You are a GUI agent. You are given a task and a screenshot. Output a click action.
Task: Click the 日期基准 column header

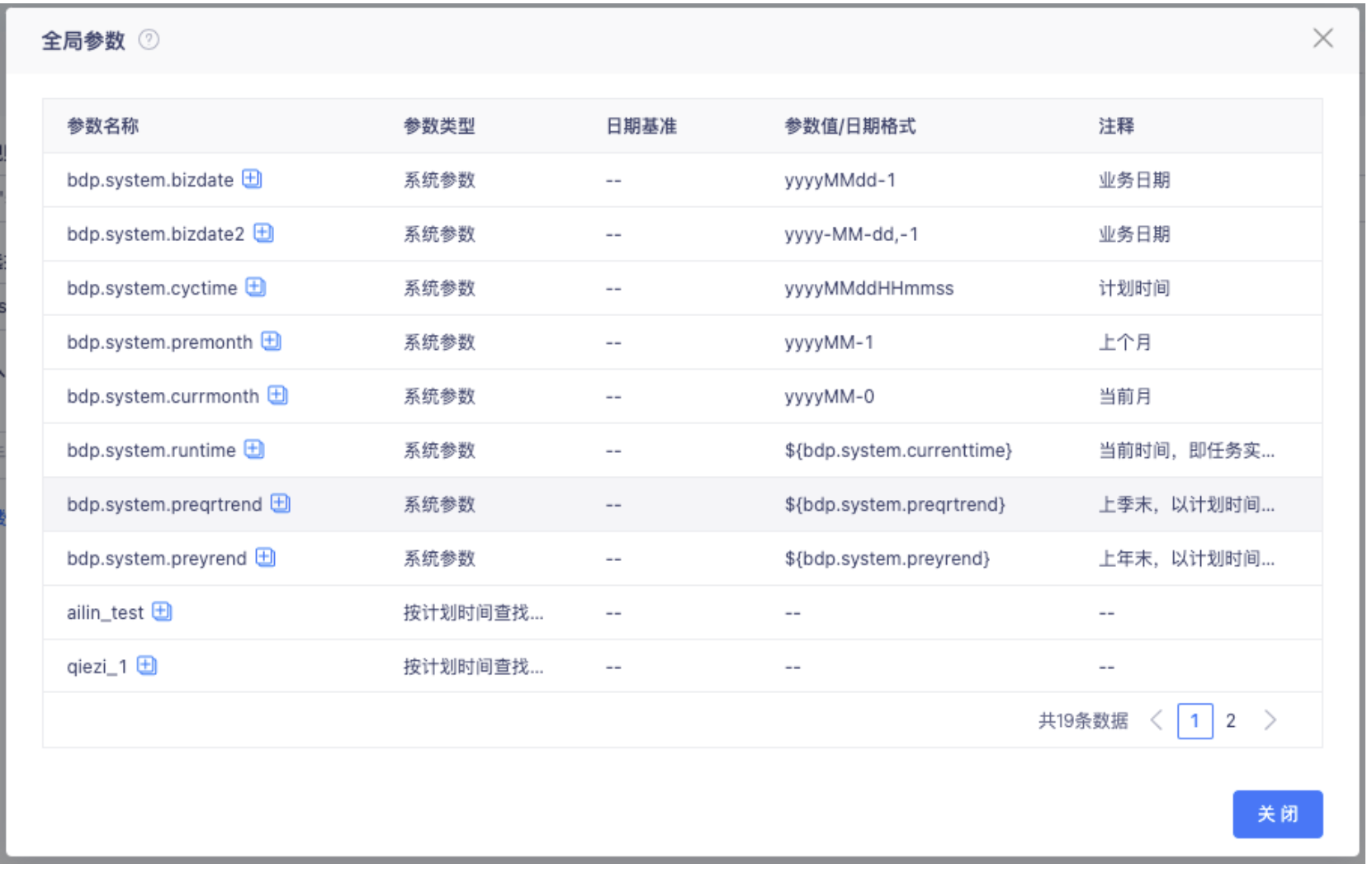[x=641, y=126]
